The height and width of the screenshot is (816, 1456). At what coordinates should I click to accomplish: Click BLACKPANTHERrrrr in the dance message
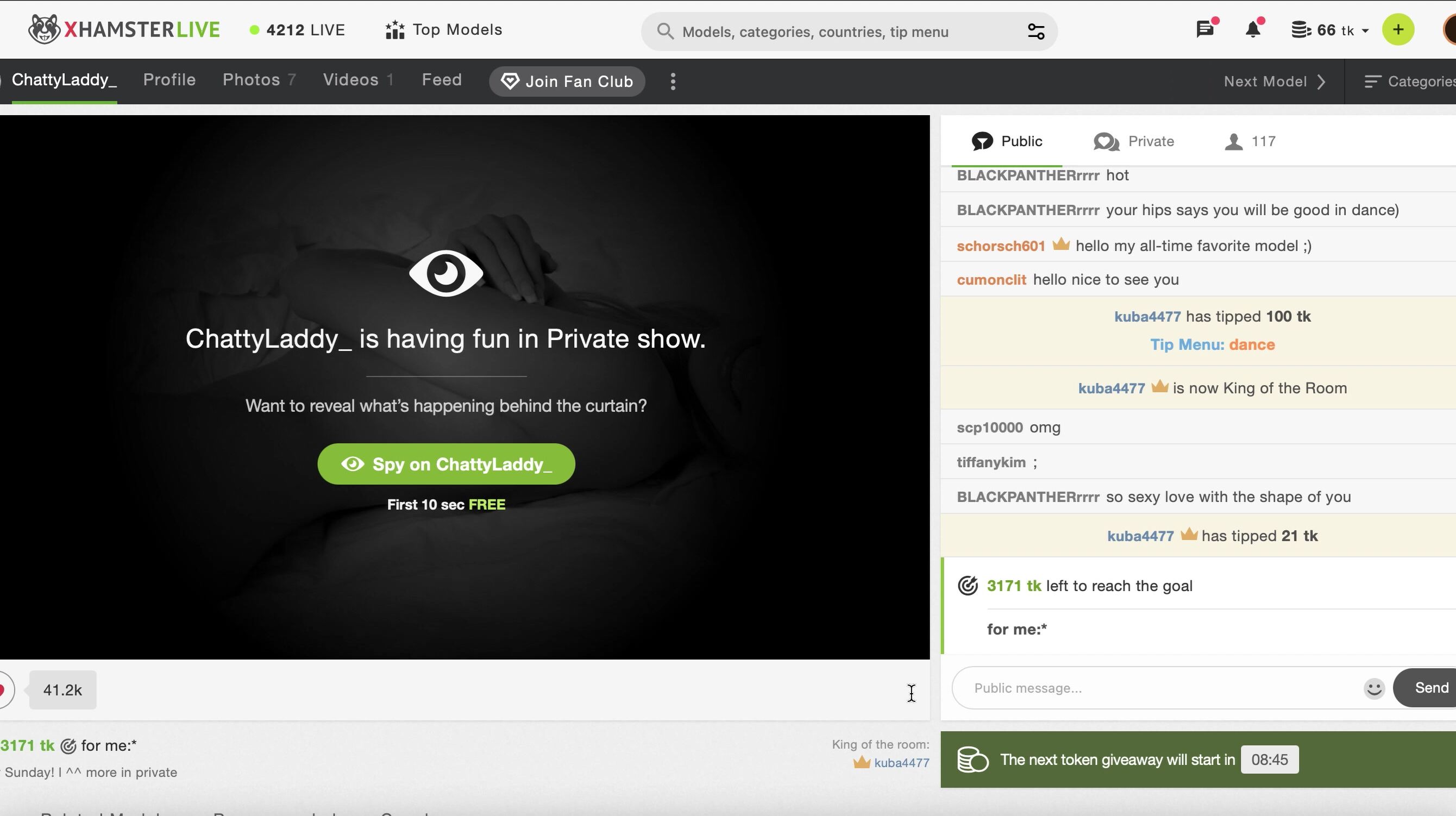coord(1027,210)
